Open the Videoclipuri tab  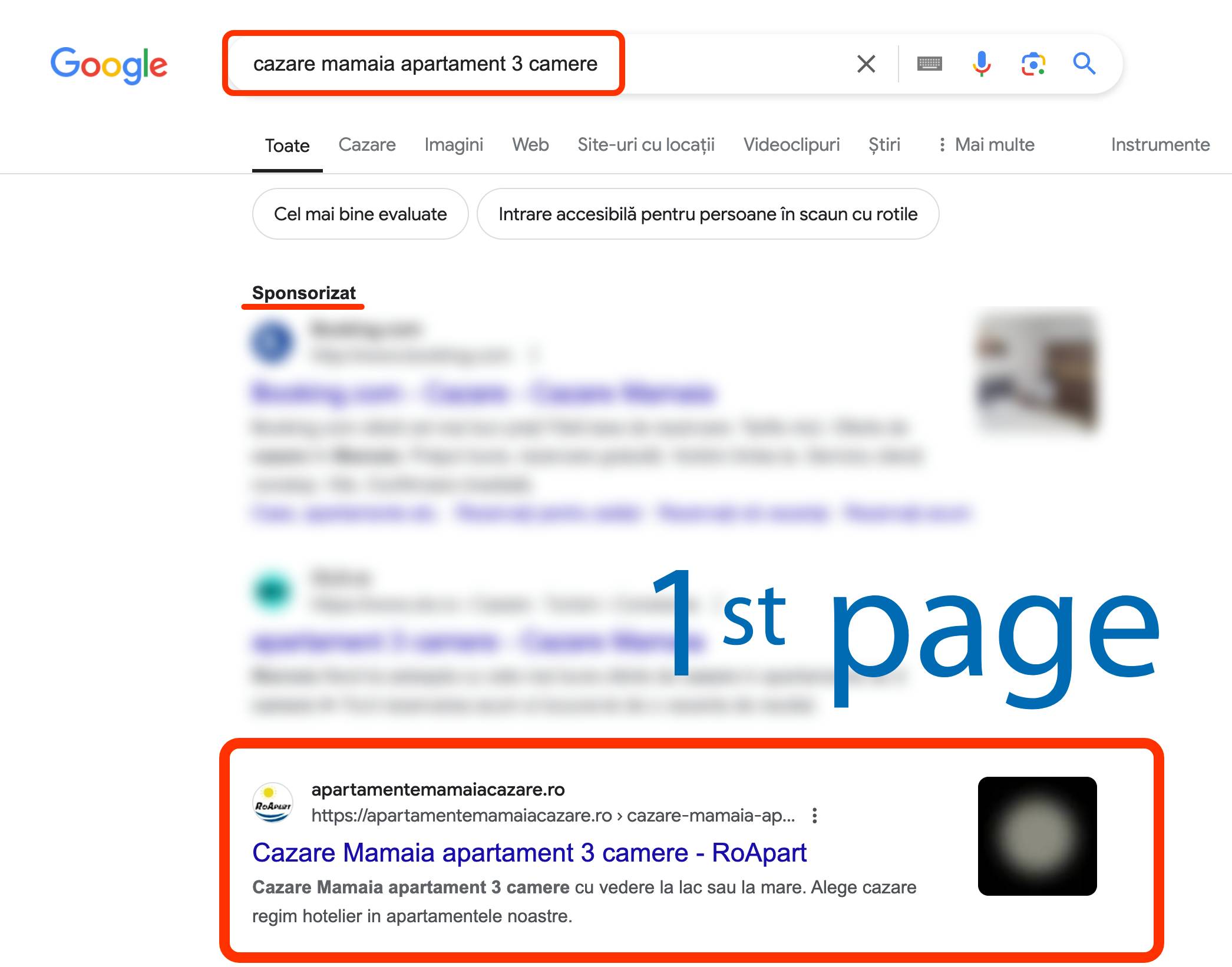(791, 145)
